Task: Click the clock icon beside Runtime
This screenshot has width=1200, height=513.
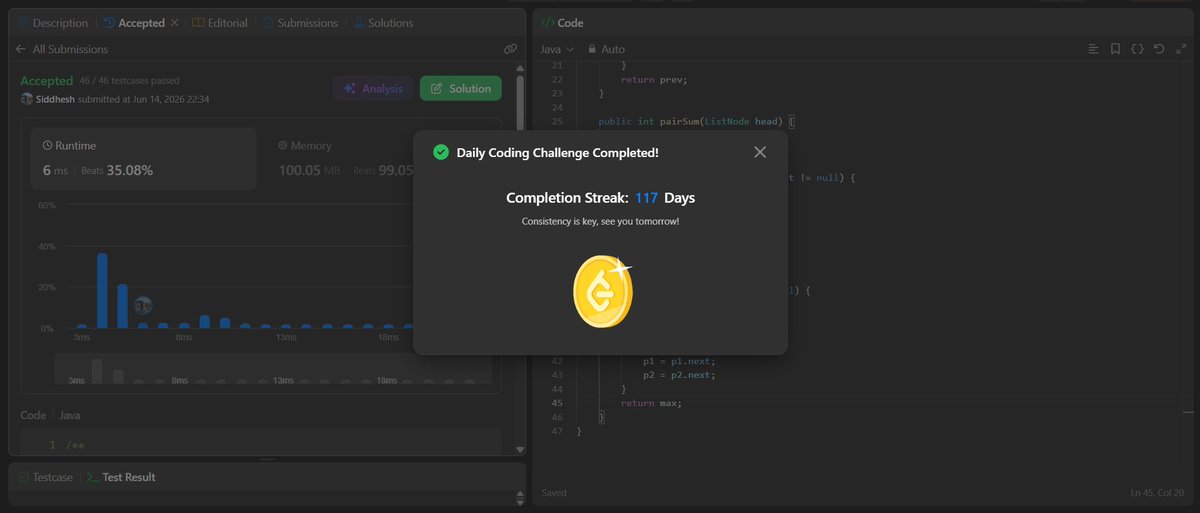Action: (47, 145)
